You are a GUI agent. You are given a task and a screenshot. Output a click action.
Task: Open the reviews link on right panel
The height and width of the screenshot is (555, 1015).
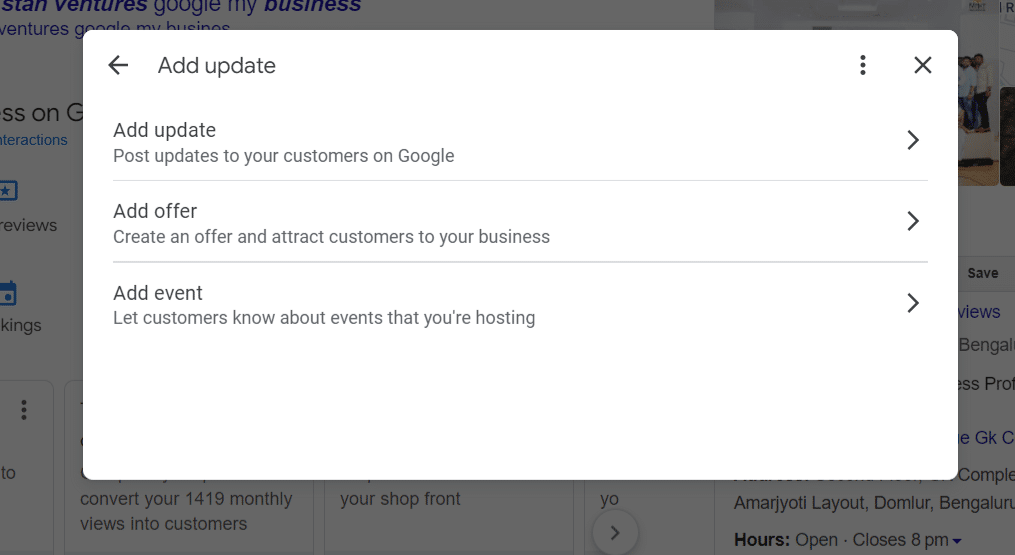click(x=980, y=312)
